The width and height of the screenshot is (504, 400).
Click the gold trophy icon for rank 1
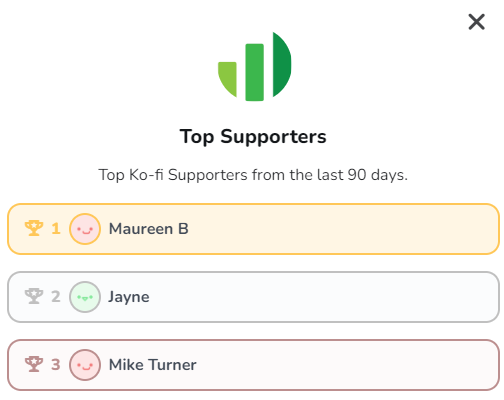[x=34, y=228]
